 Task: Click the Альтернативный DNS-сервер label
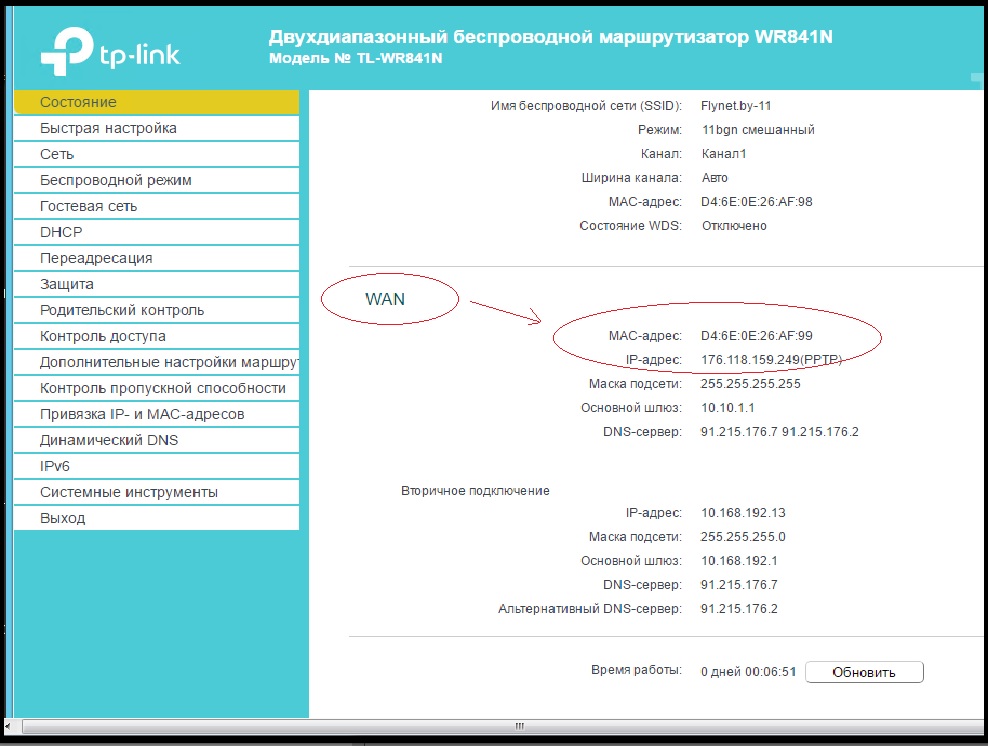coord(590,609)
